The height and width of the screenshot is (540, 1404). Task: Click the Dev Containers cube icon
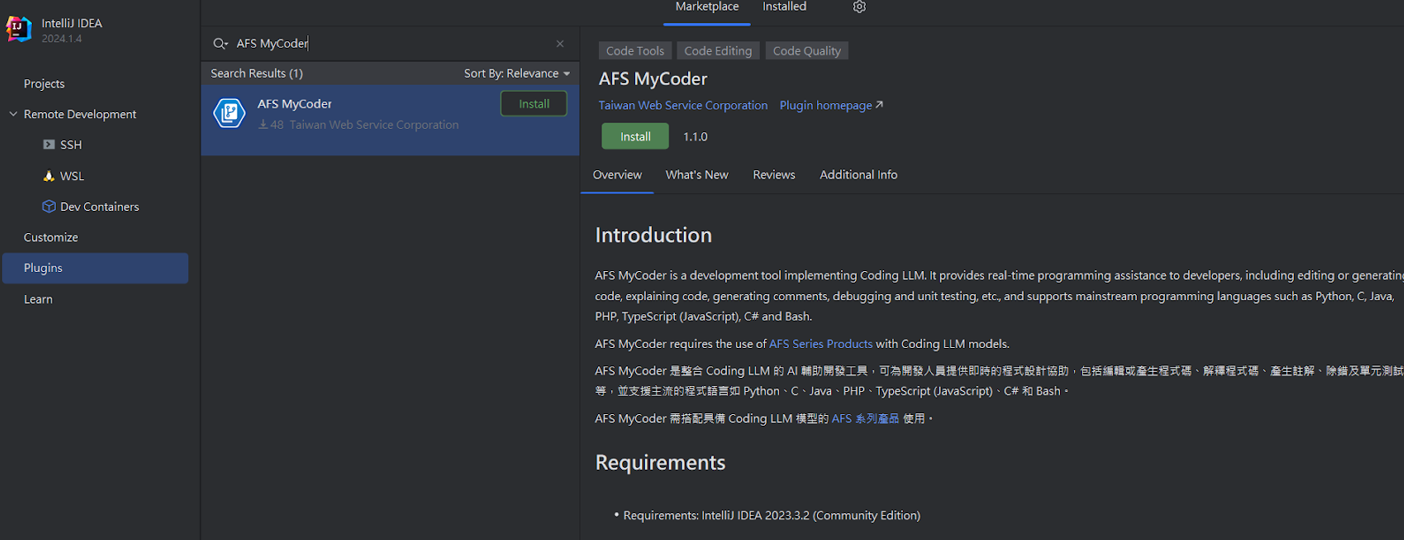click(x=49, y=207)
